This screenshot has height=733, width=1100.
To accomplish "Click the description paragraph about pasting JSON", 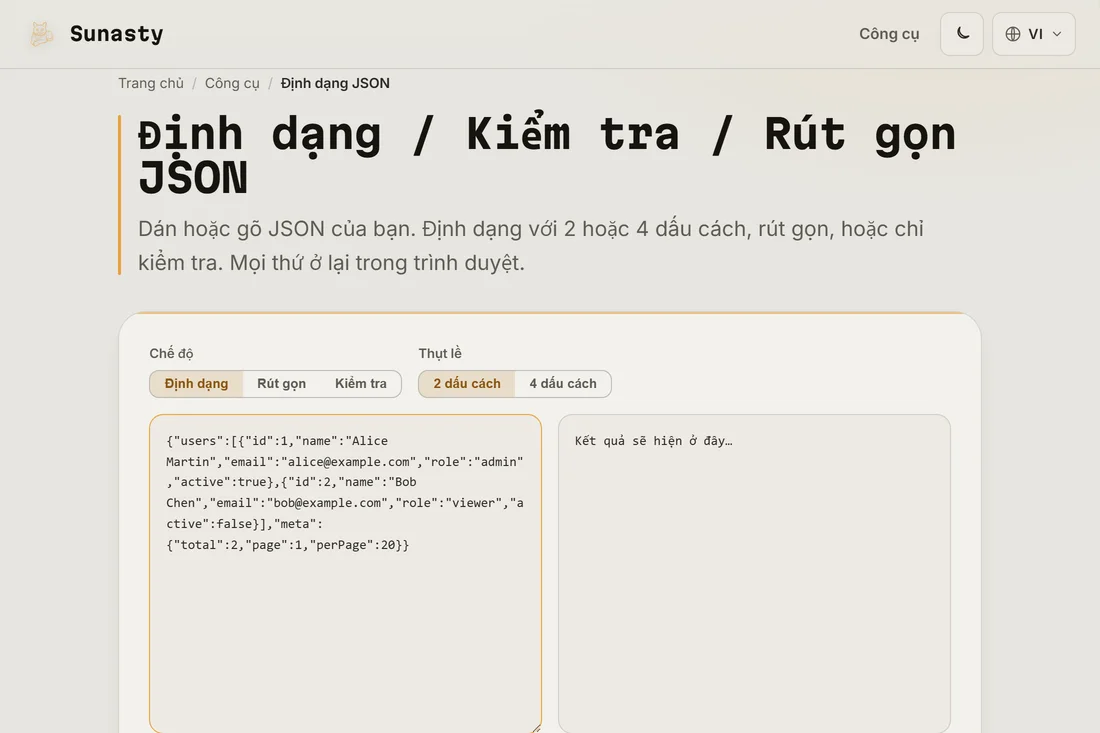I will pos(530,246).
